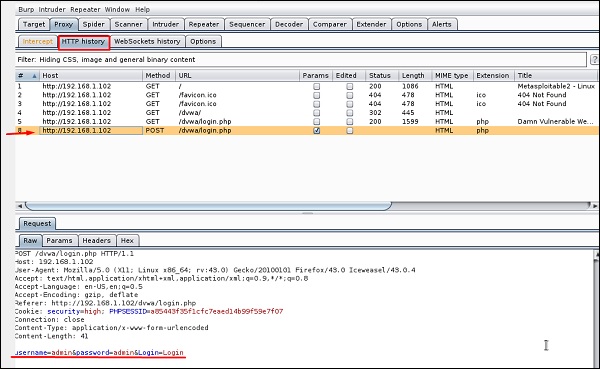Switch to the Spider tab

pos(93,24)
